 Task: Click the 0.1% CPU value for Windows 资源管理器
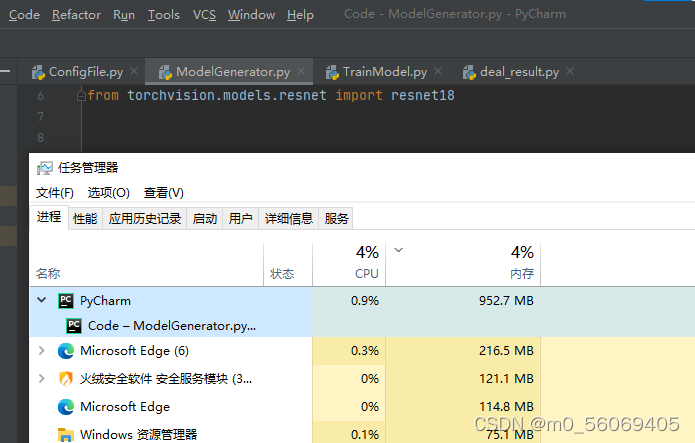pos(365,435)
